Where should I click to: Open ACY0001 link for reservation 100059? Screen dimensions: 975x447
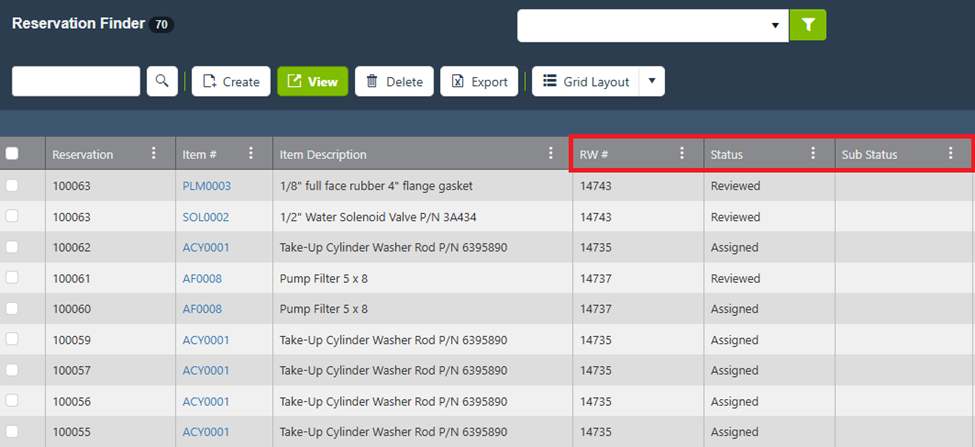(x=206, y=340)
